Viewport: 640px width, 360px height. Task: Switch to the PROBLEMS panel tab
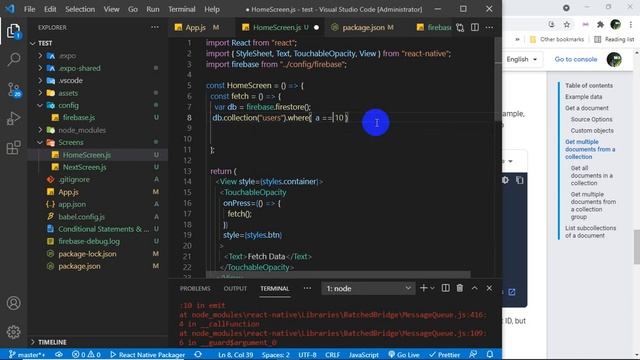point(195,289)
